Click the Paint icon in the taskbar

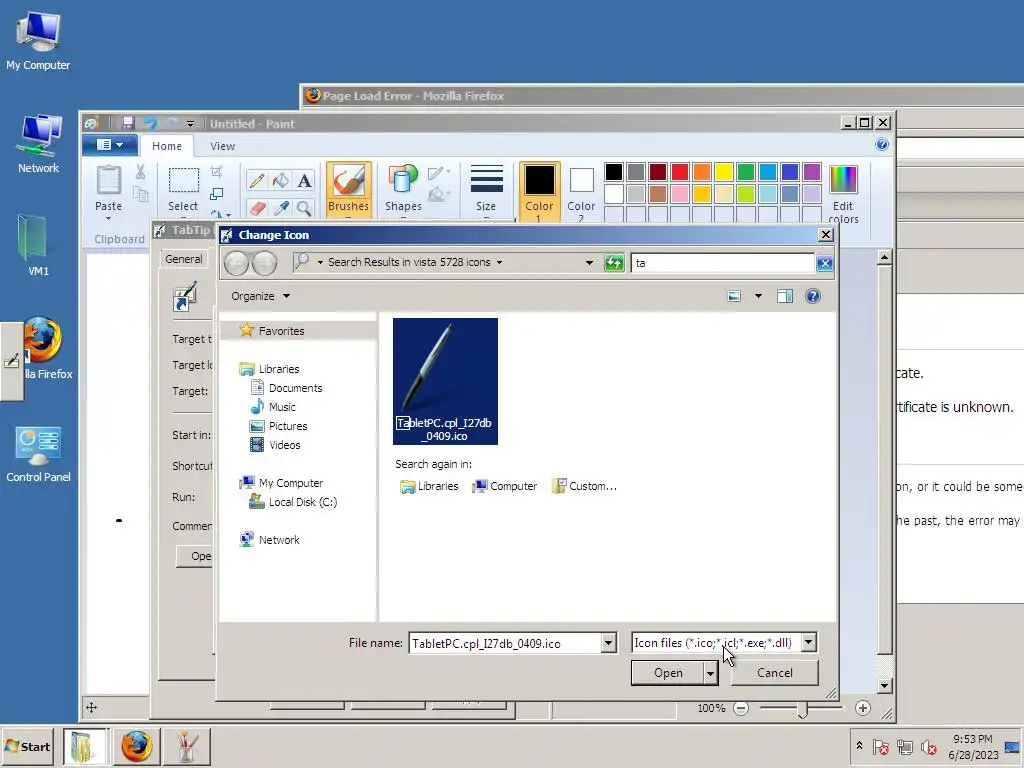186,746
